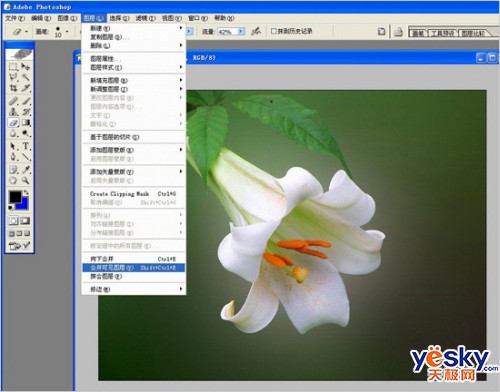Choose 拼合图层 flatten image
This screenshot has height=392, width=500.
(x=134, y=276)
